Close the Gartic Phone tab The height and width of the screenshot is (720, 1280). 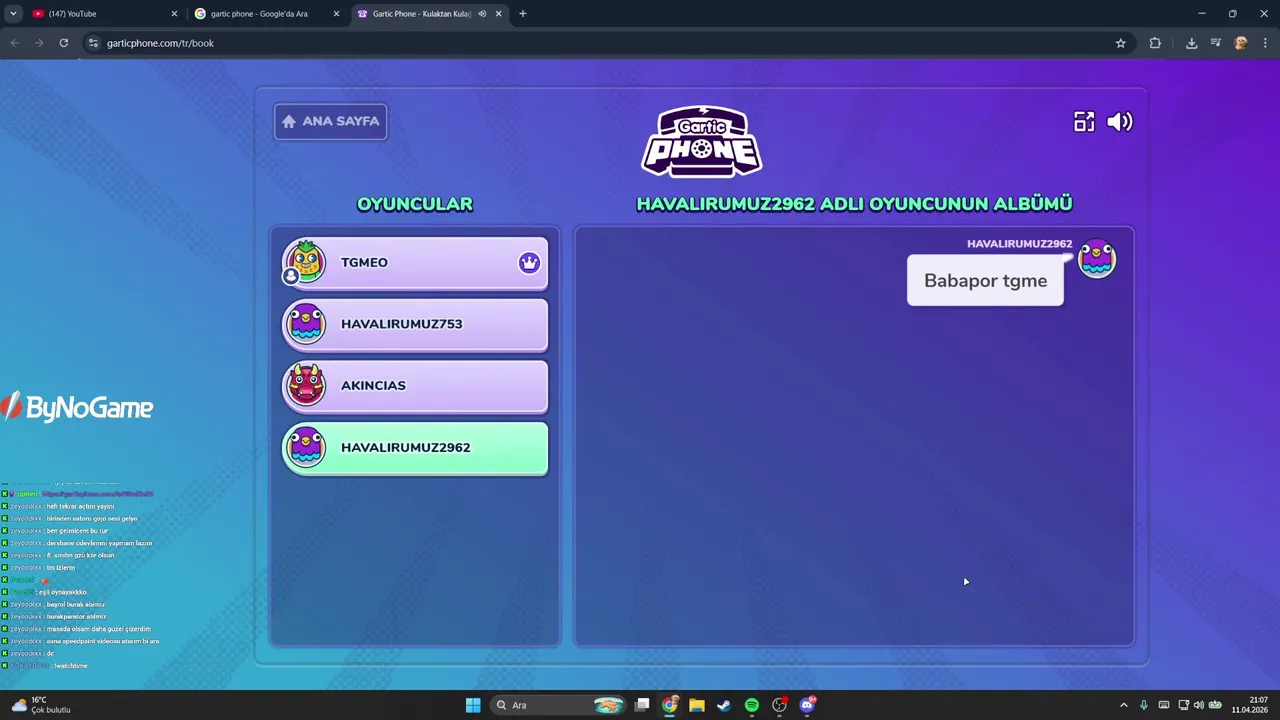coord(498,14)
